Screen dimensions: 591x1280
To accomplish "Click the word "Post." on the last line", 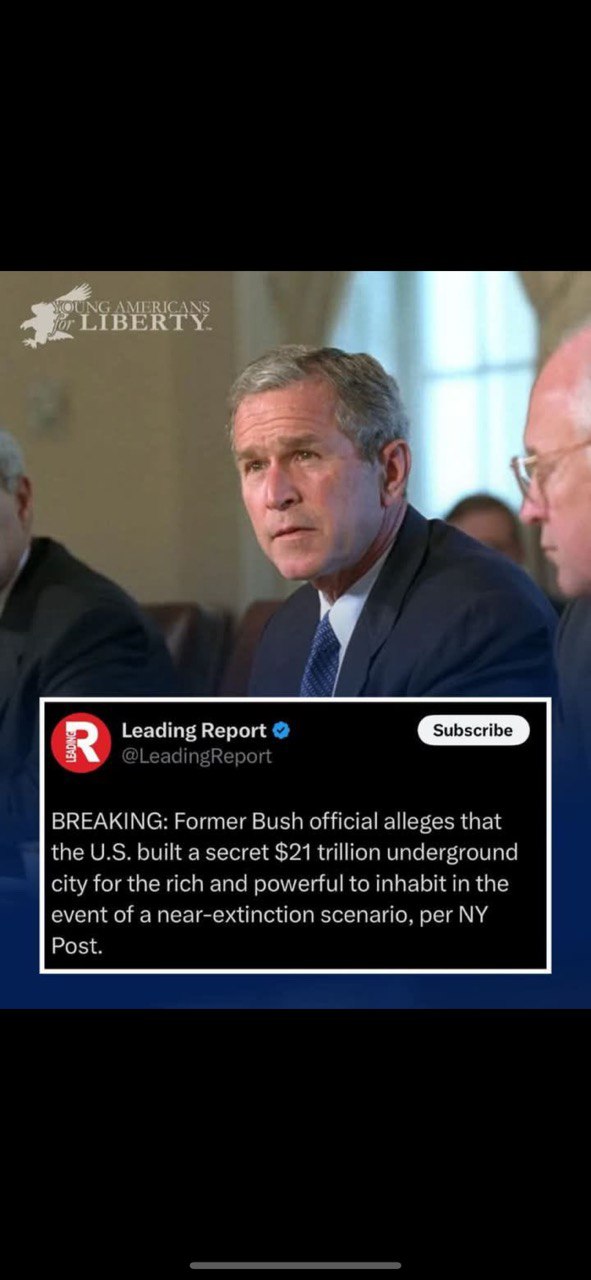I will click(76, 947).
